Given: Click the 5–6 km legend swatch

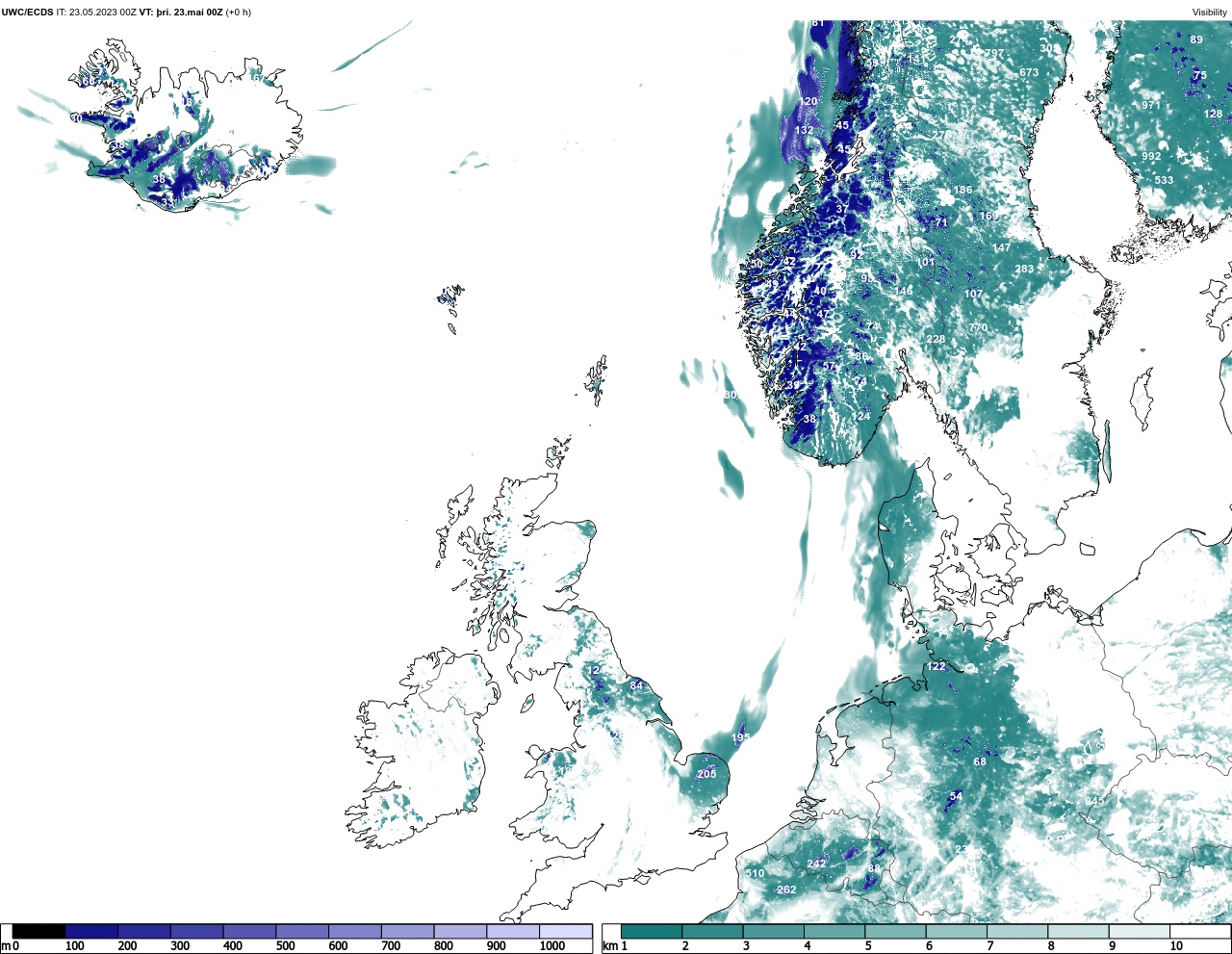Looking at the screenshot, I should [x=895, y=932].
